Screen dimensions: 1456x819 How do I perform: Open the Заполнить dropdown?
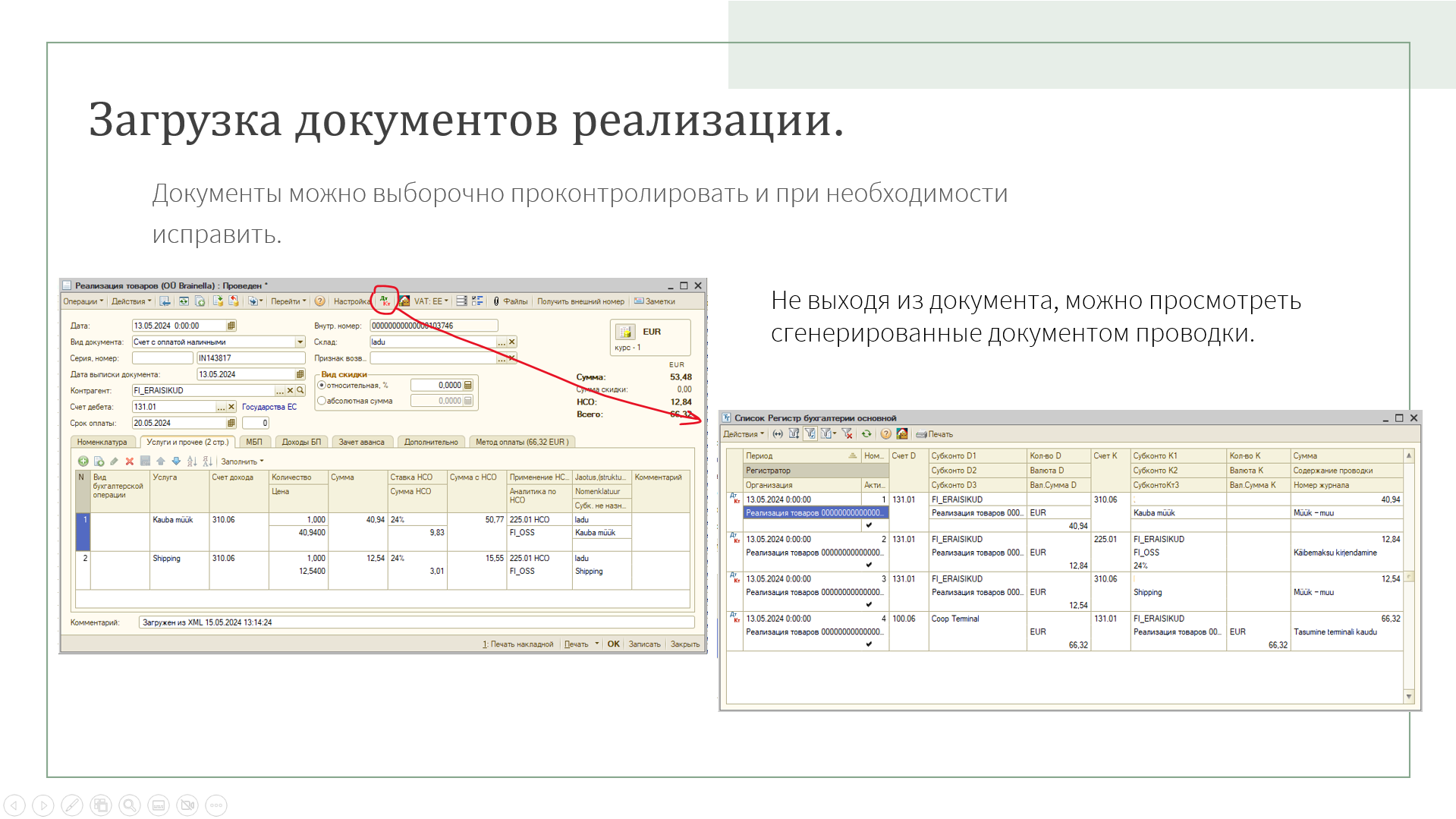242,461
